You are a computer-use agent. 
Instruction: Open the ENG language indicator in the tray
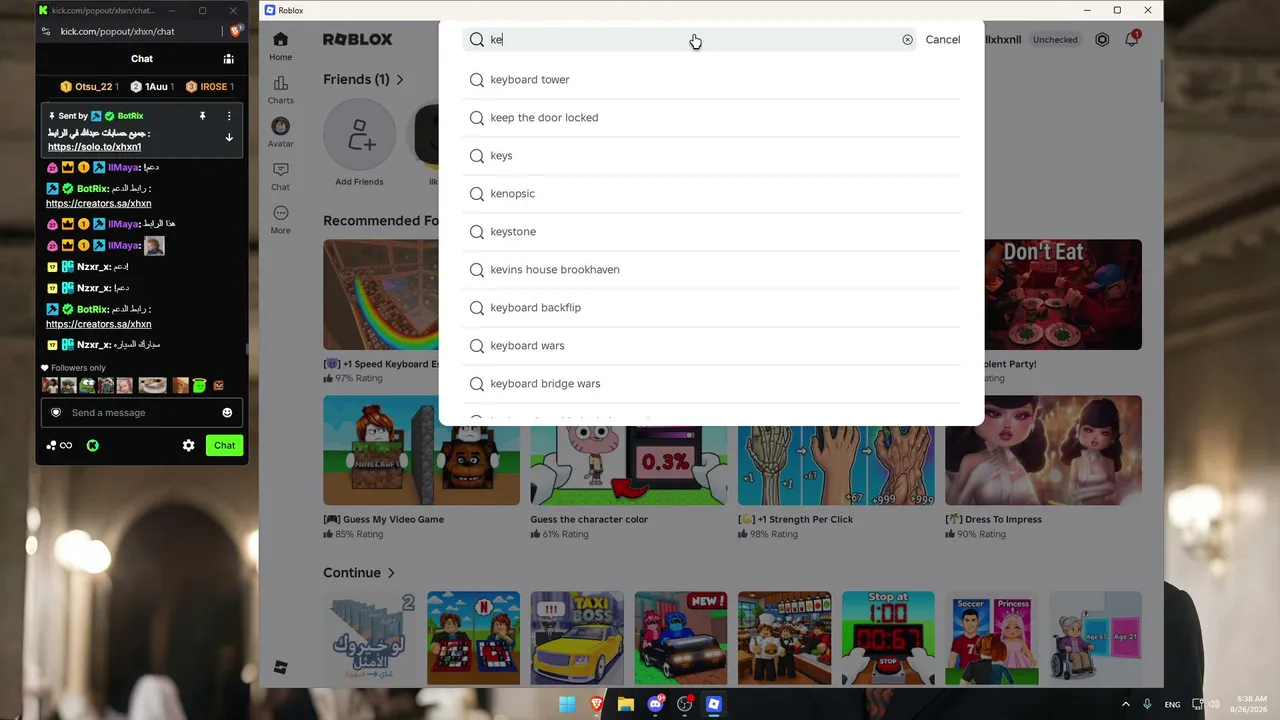click(1172, 704)
